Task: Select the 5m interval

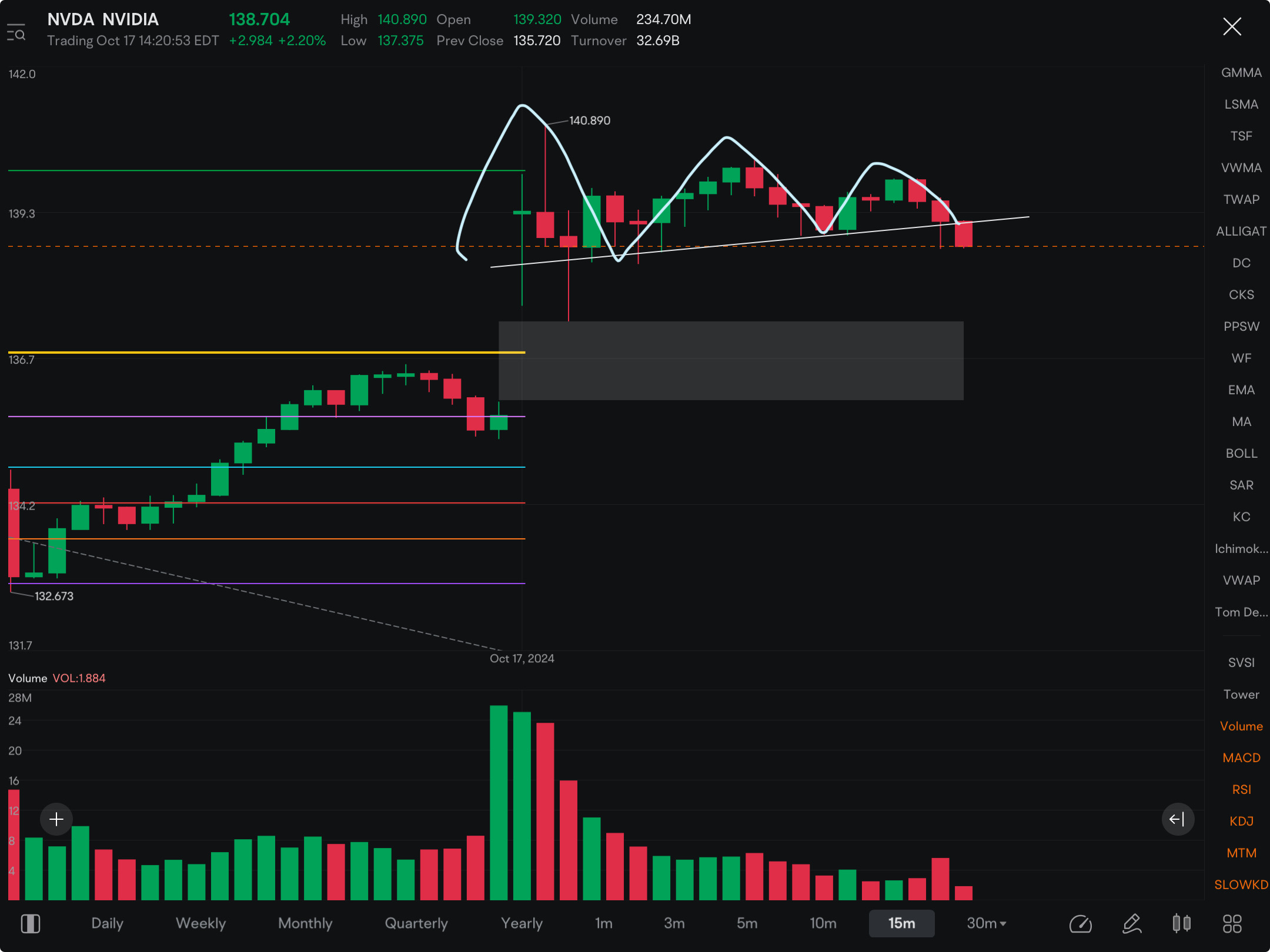Action: point(747,923)
